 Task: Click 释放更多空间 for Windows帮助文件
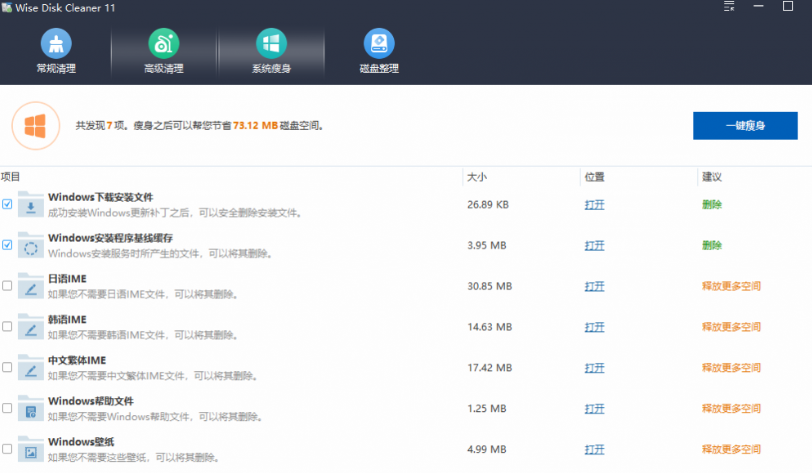[x=731, y=409]
